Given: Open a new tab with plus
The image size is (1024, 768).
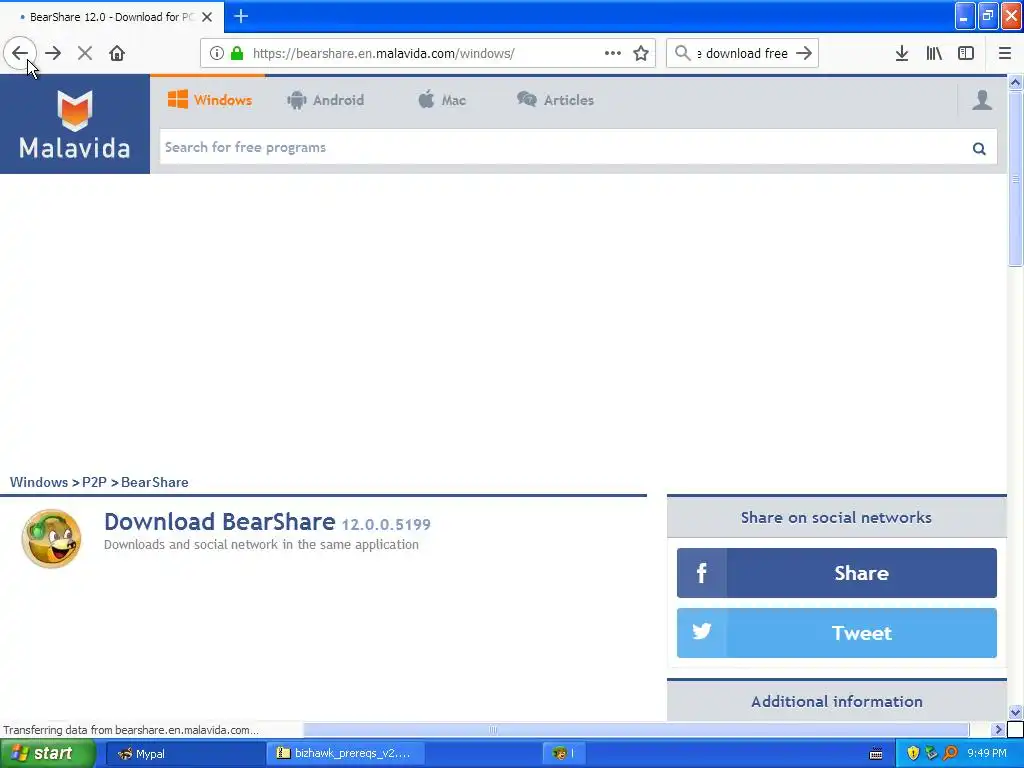Looking at the screenshot, I should click(241, 16).
